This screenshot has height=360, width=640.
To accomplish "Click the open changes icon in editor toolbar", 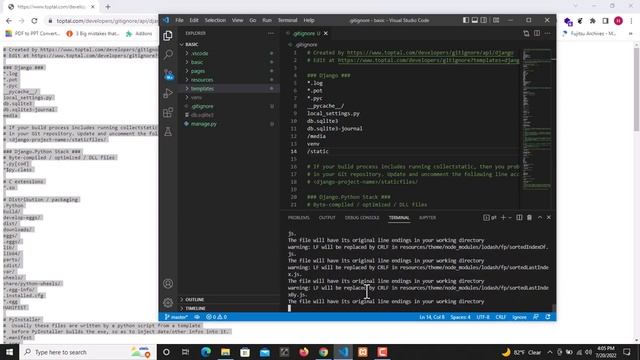I will pyautogui.click(x=526, y=33).
